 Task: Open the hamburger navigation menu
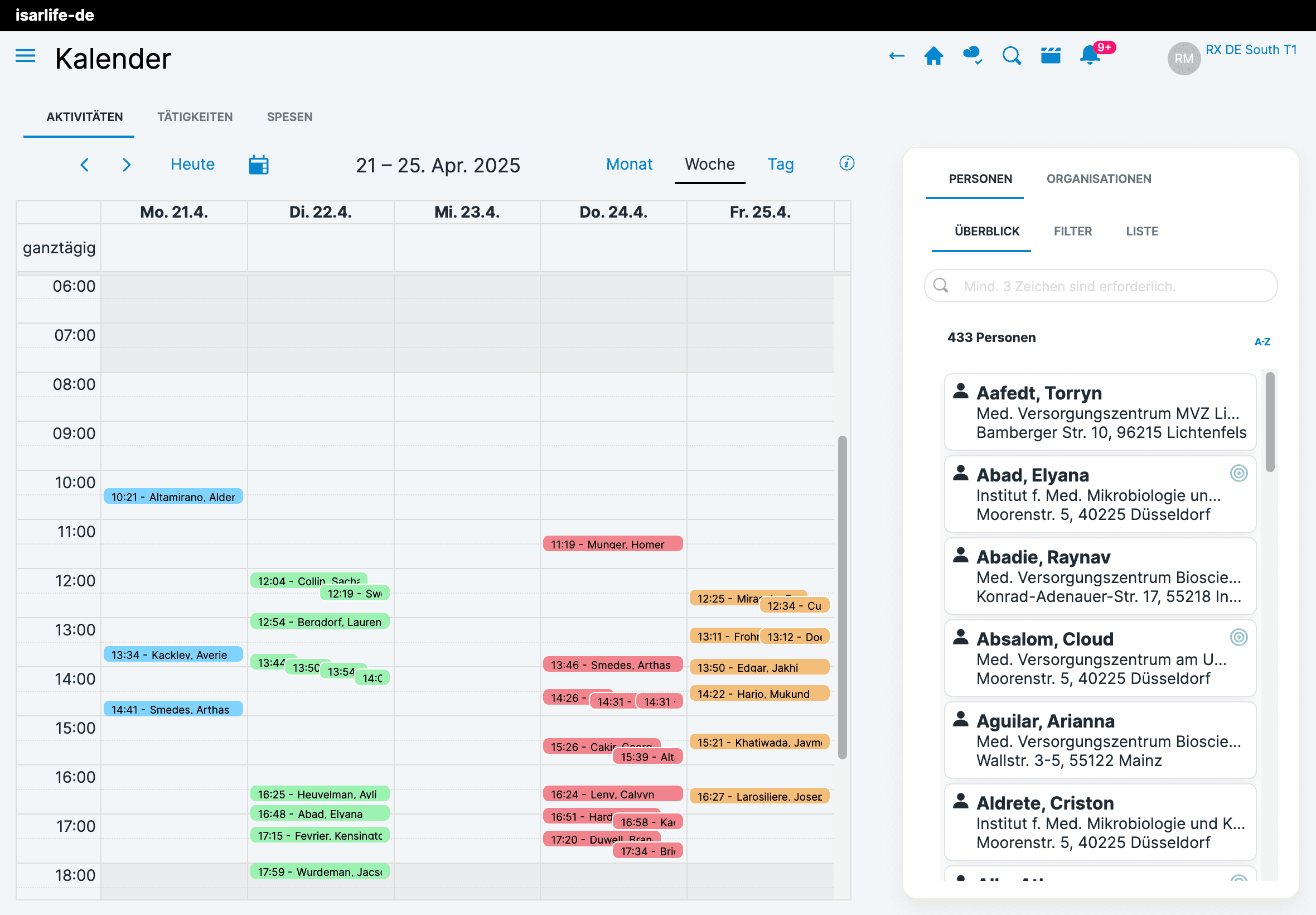[x=25, y=56]
